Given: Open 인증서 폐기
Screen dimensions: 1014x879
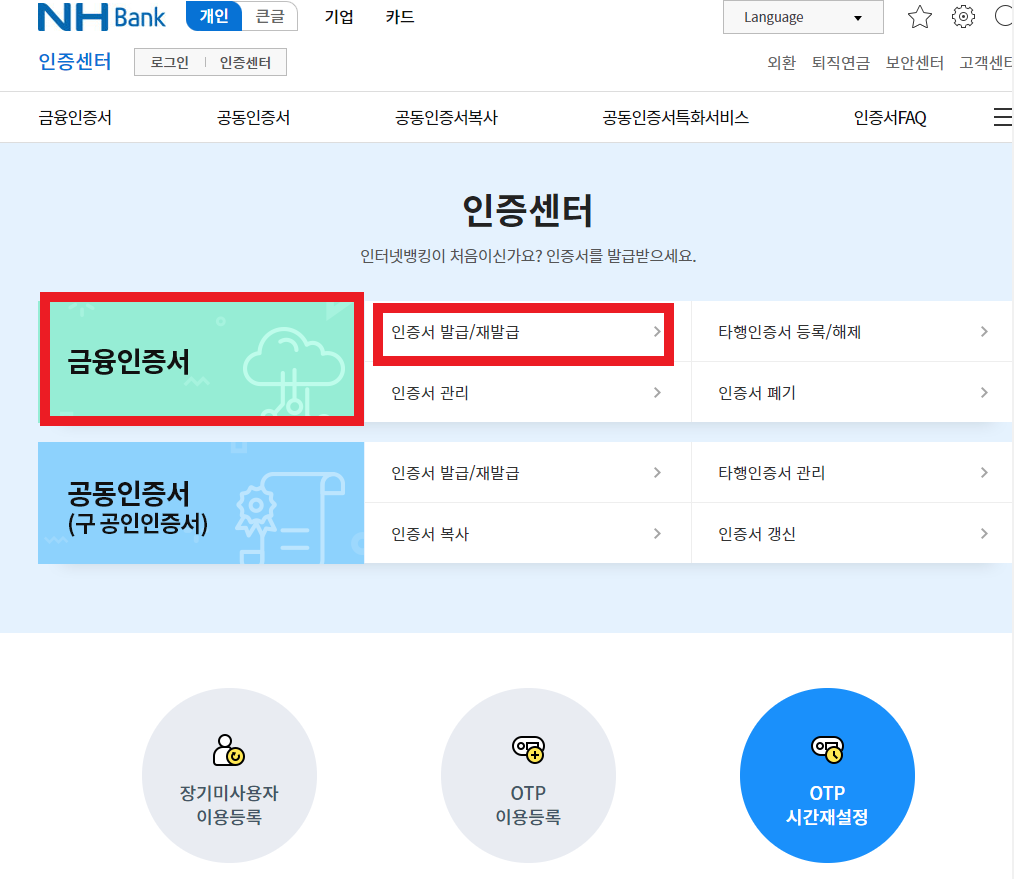Looking at the screenshot, I should tap(852, 393).
